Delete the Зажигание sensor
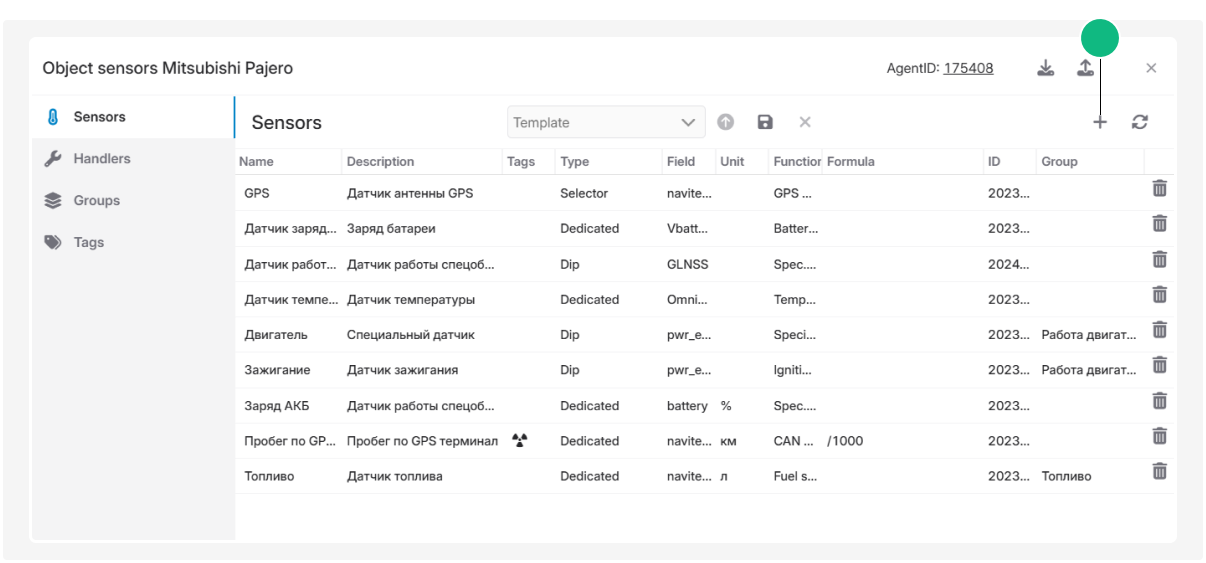The image size is (1206, 563). (1159, 365)
